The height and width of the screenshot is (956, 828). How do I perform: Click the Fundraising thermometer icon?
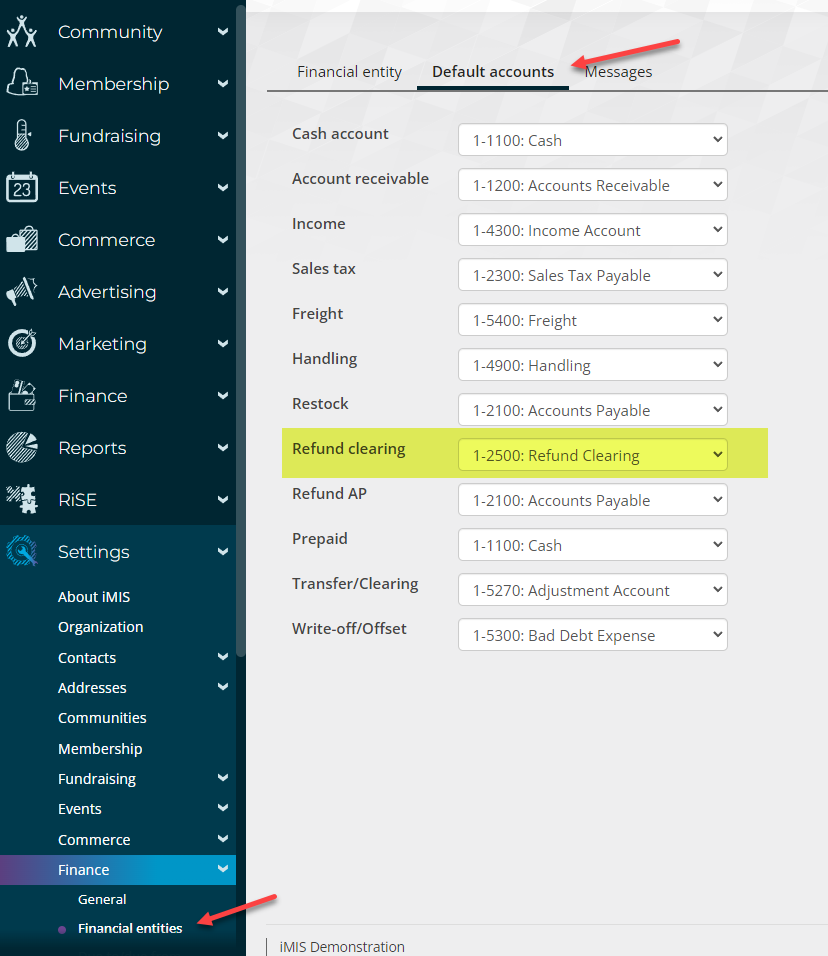[22, 136]
